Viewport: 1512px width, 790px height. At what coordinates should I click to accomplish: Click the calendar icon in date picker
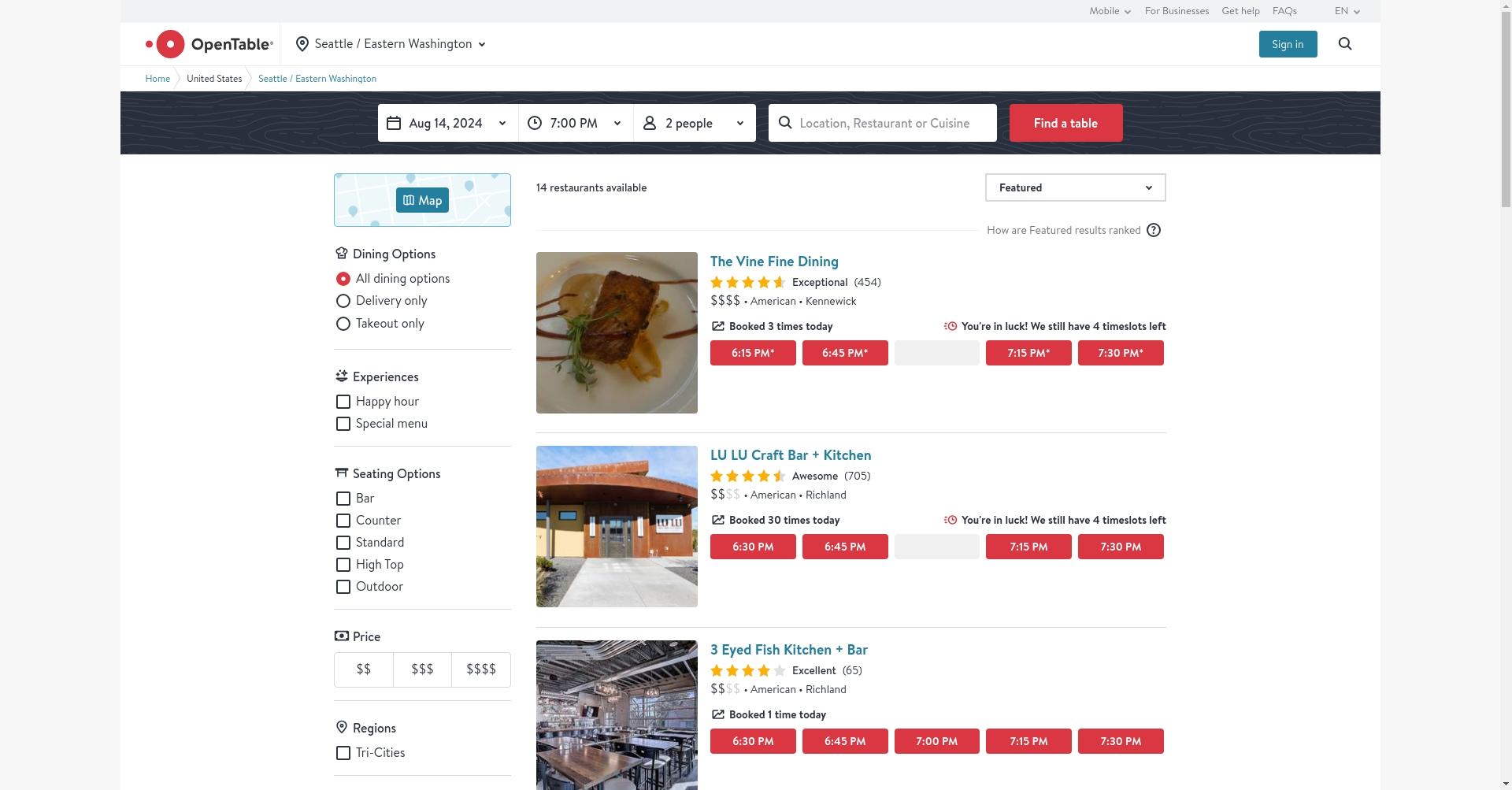coord(394,123)
